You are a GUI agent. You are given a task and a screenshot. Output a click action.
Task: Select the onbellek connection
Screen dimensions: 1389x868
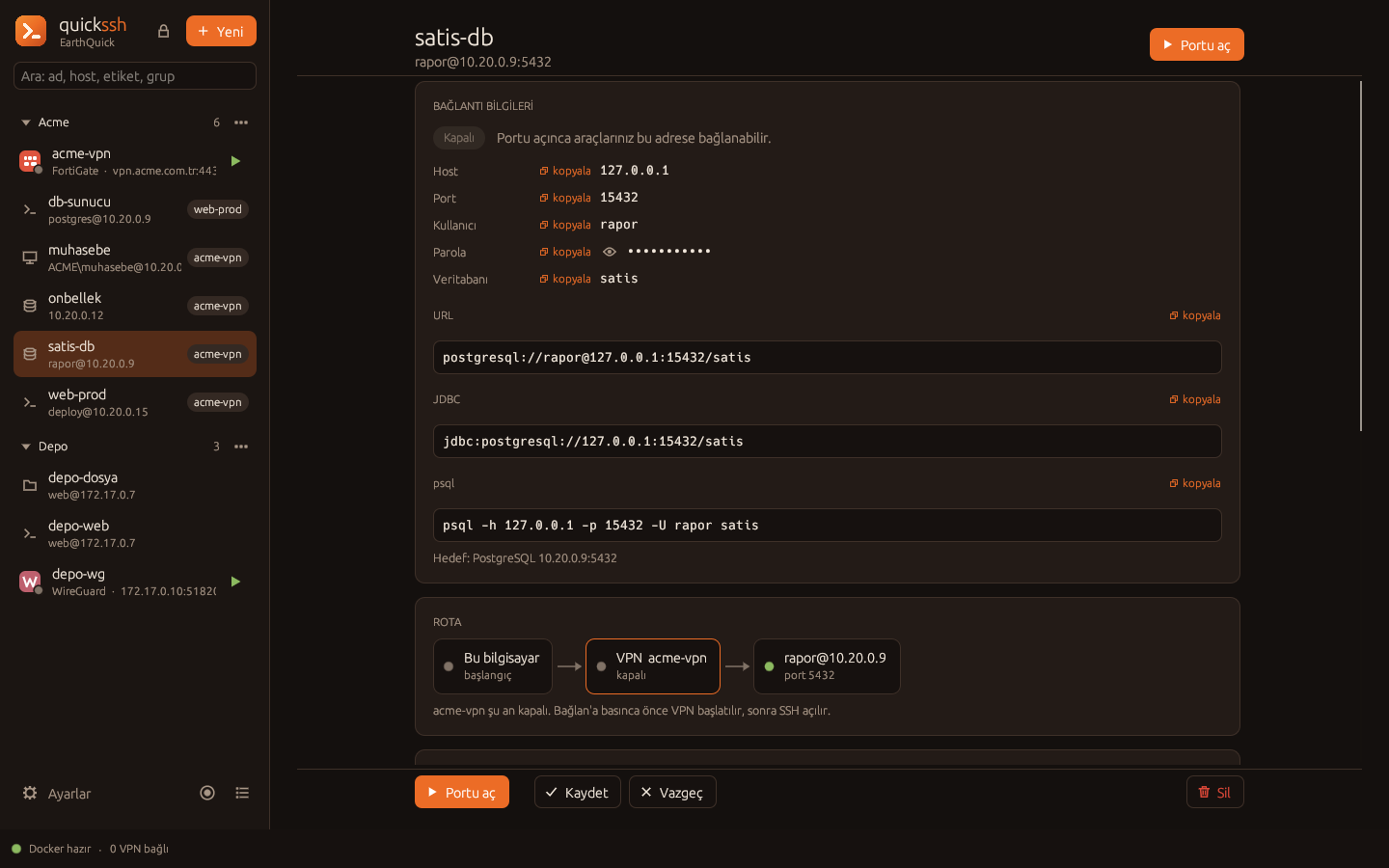[135, 306]
